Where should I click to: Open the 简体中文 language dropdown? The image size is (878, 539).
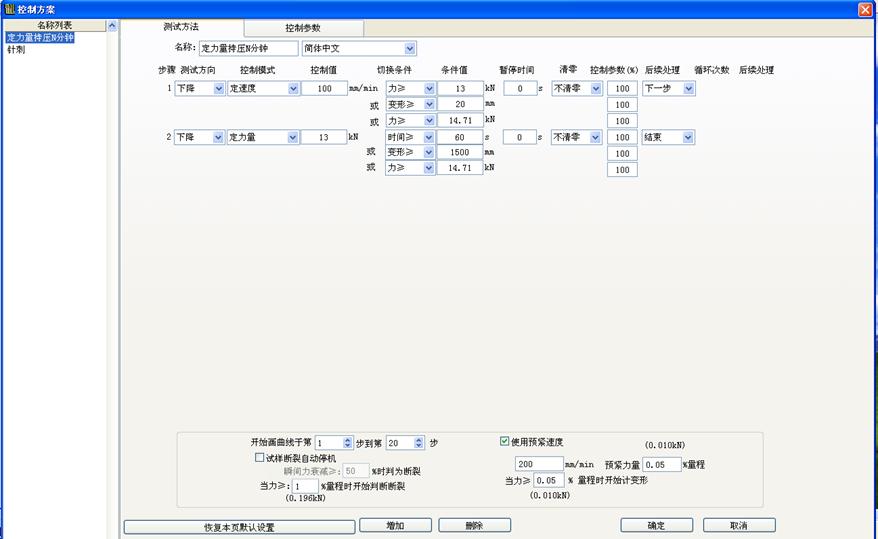410,48
